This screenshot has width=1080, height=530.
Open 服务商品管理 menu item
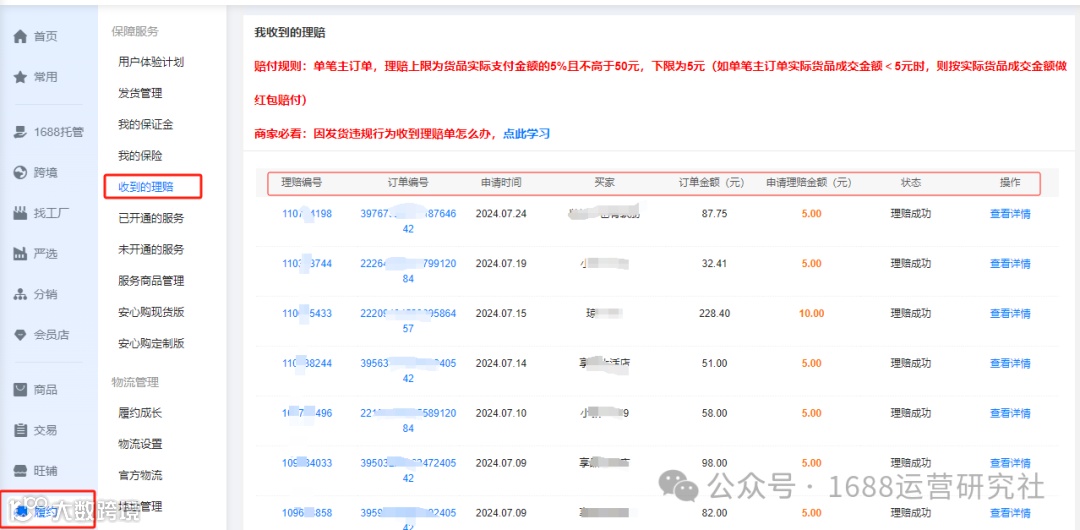point(151,281)
